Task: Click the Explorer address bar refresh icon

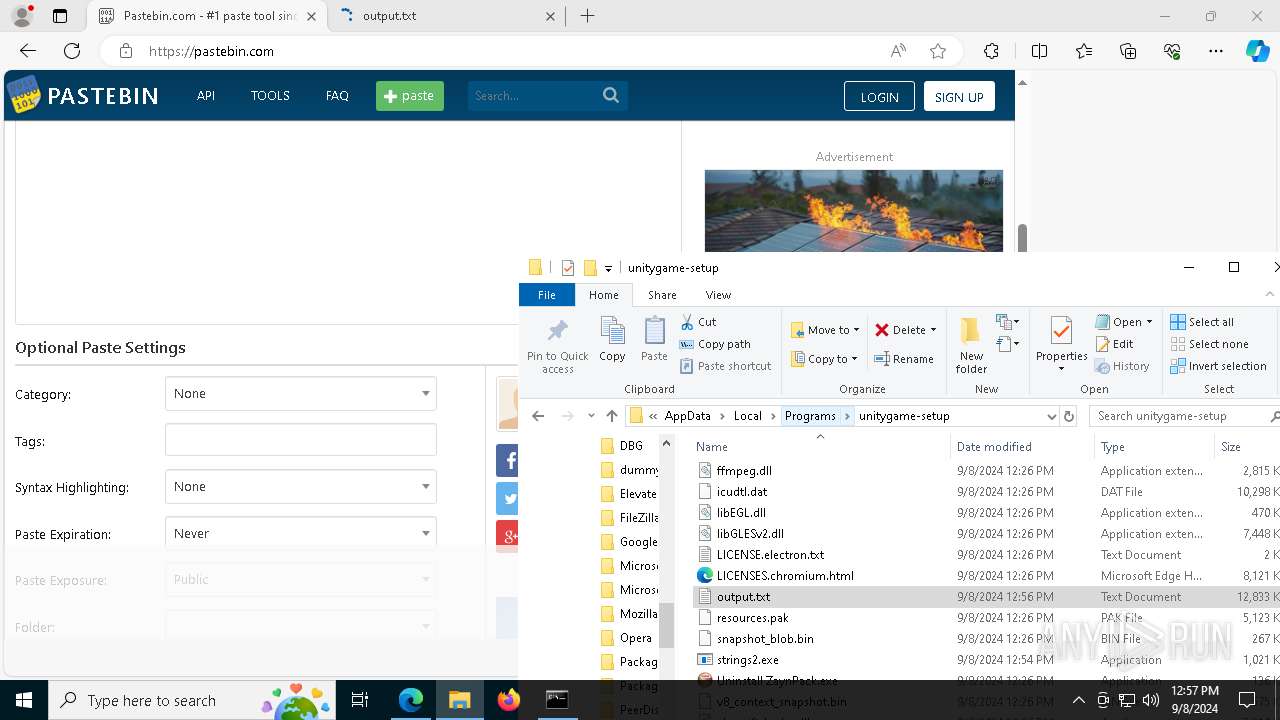Action: 1069,416
